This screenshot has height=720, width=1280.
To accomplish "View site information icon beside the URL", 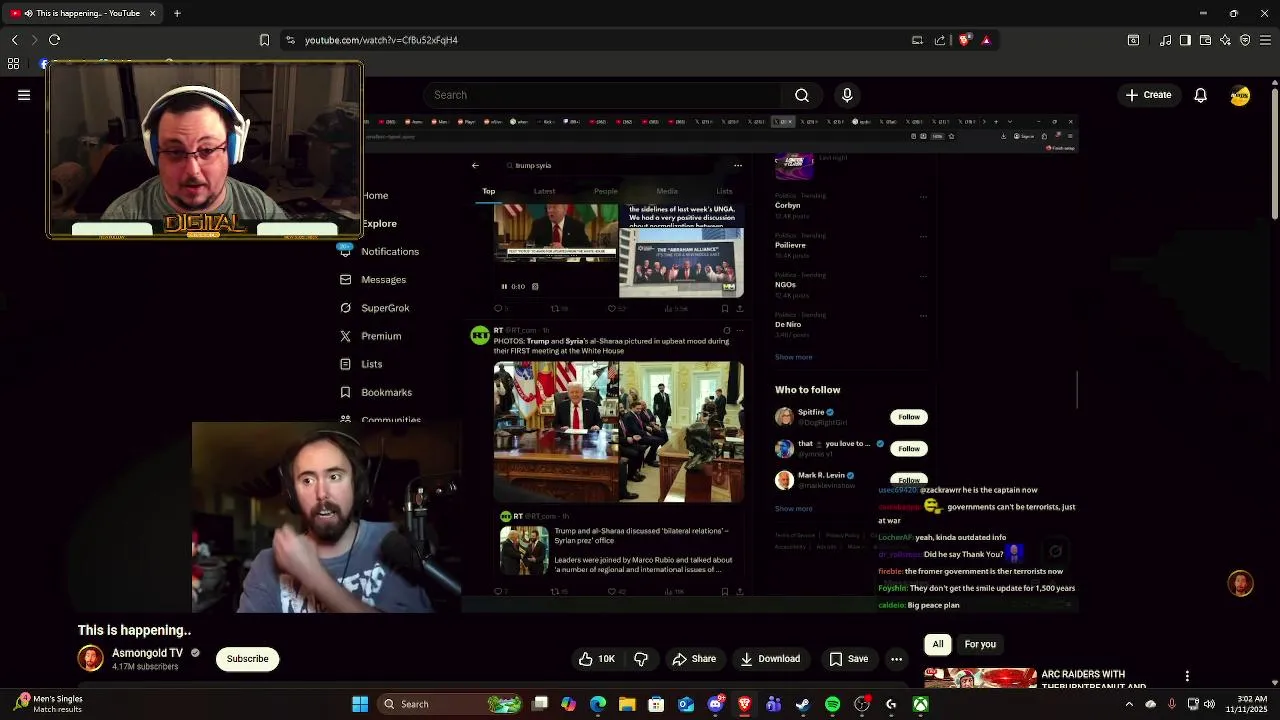I will 290,40.
